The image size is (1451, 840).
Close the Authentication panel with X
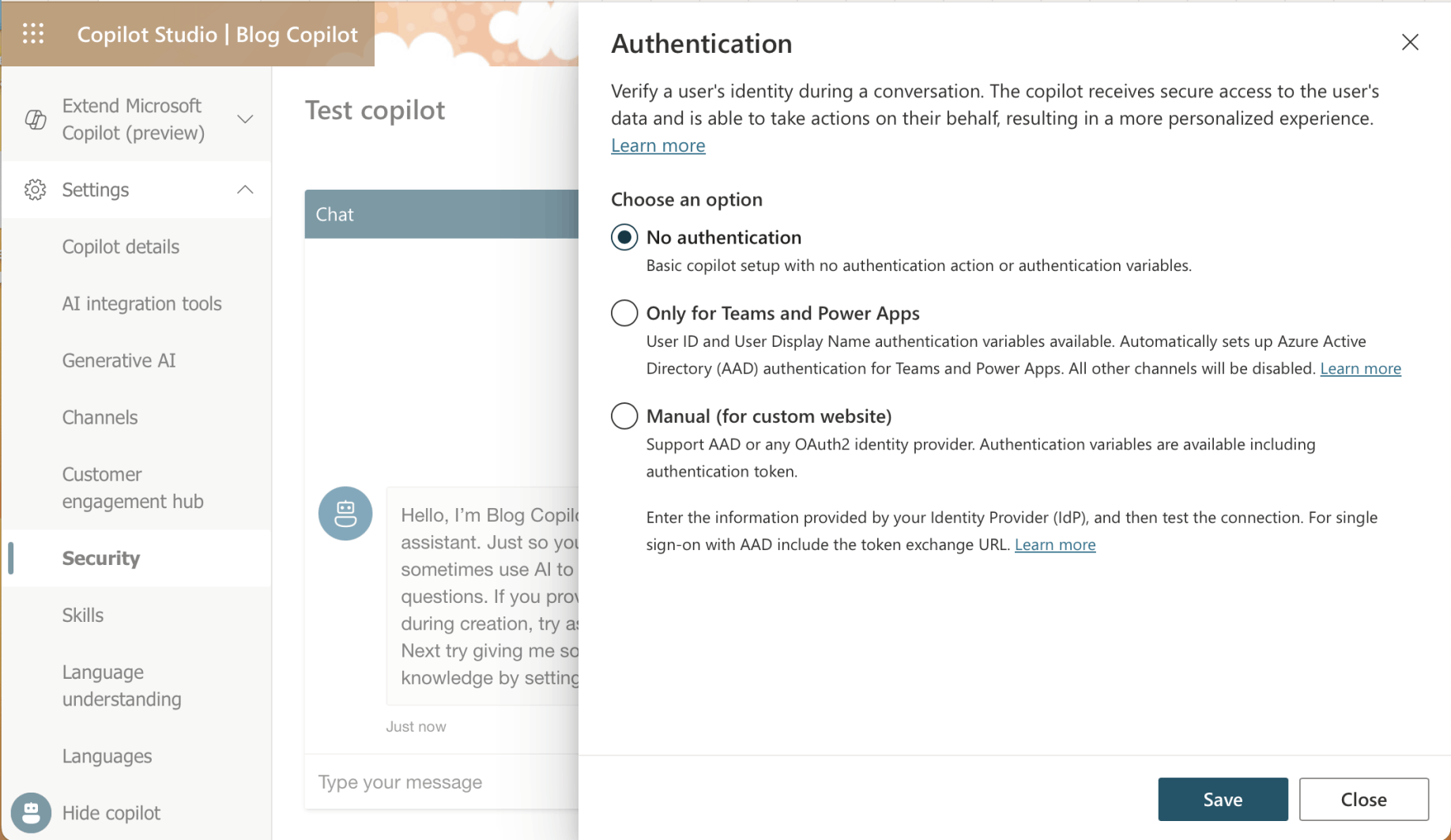tap(1410, 43)
